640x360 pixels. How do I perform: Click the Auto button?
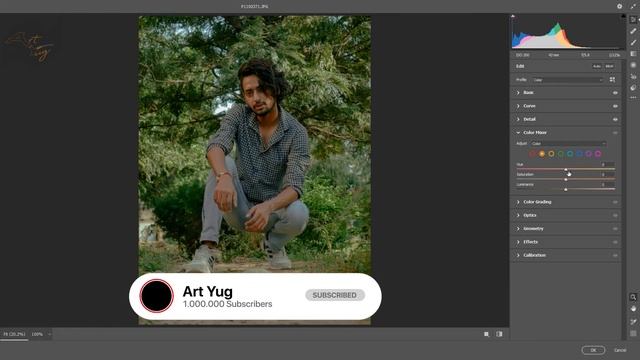click(597, 66)
